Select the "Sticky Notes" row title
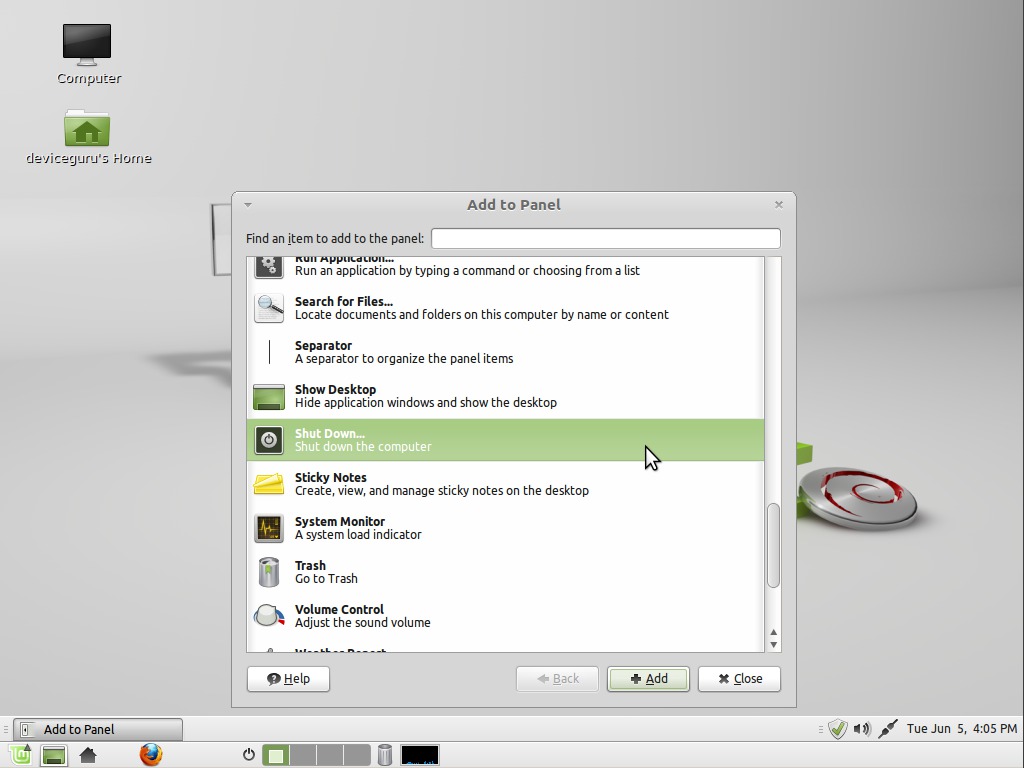This screenshot has width=1024, height=768. click(x=330, y=477)
